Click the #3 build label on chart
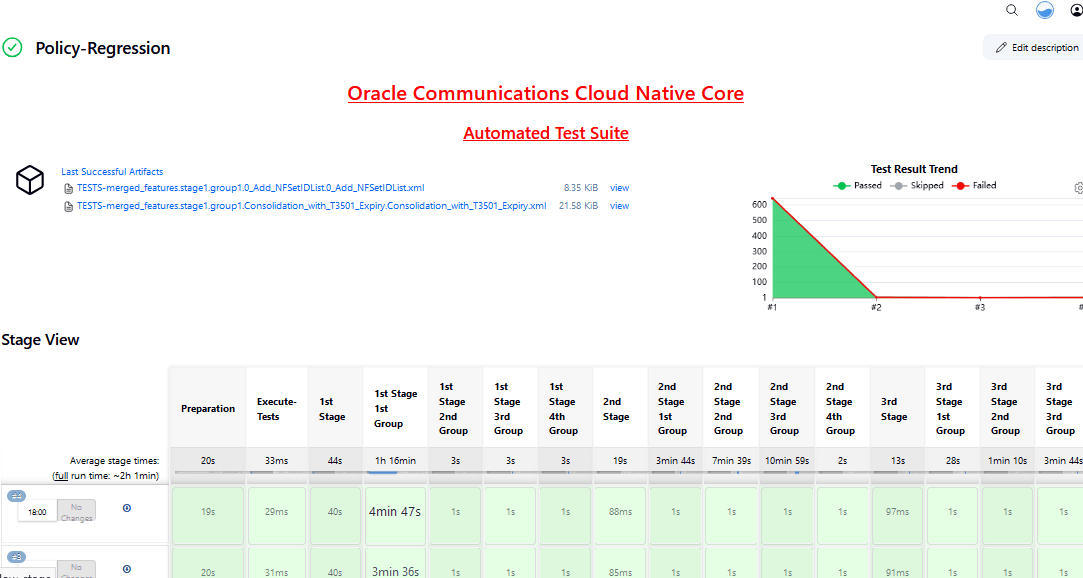 (x=979, y=307)
